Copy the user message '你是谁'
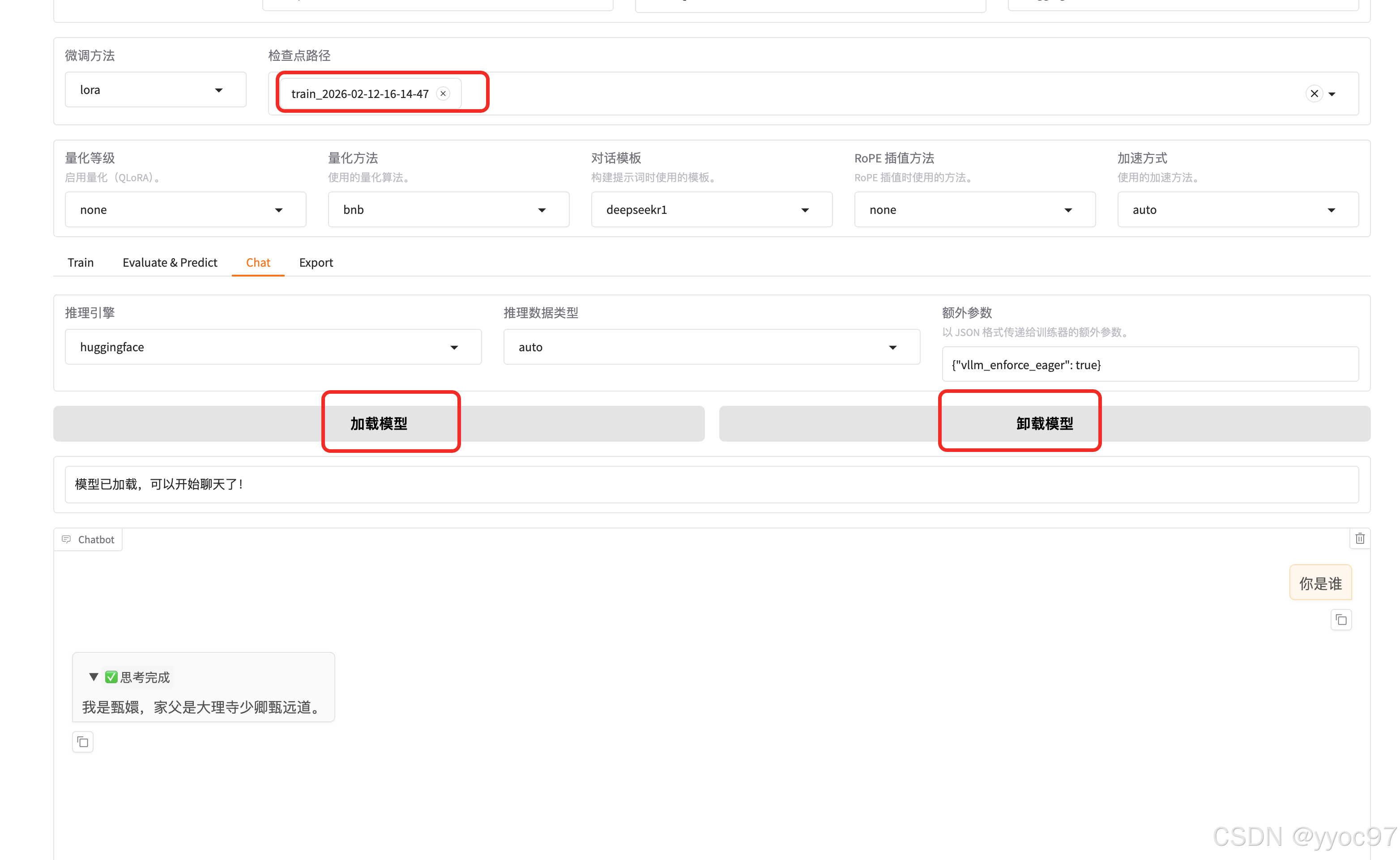Viewport: 1400px width, 860px height. coord(1341,620)
